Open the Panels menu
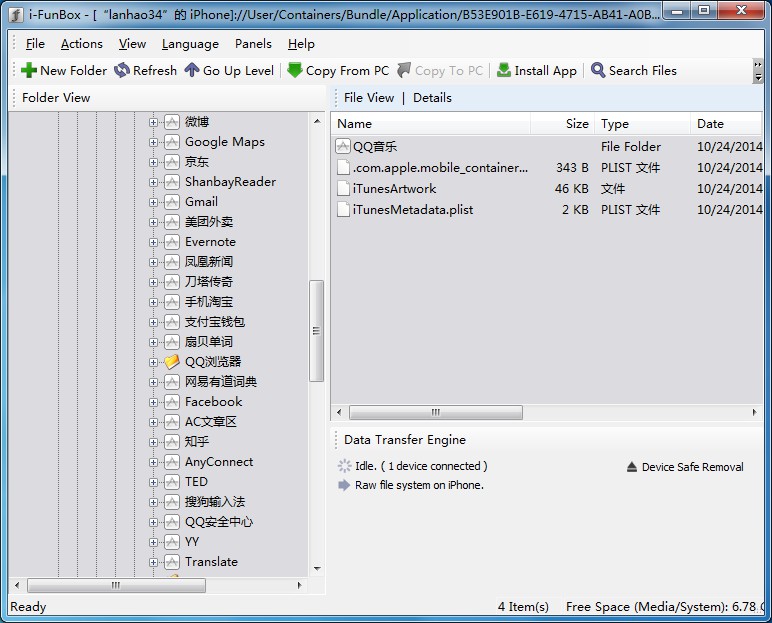 tap(253, 44)
